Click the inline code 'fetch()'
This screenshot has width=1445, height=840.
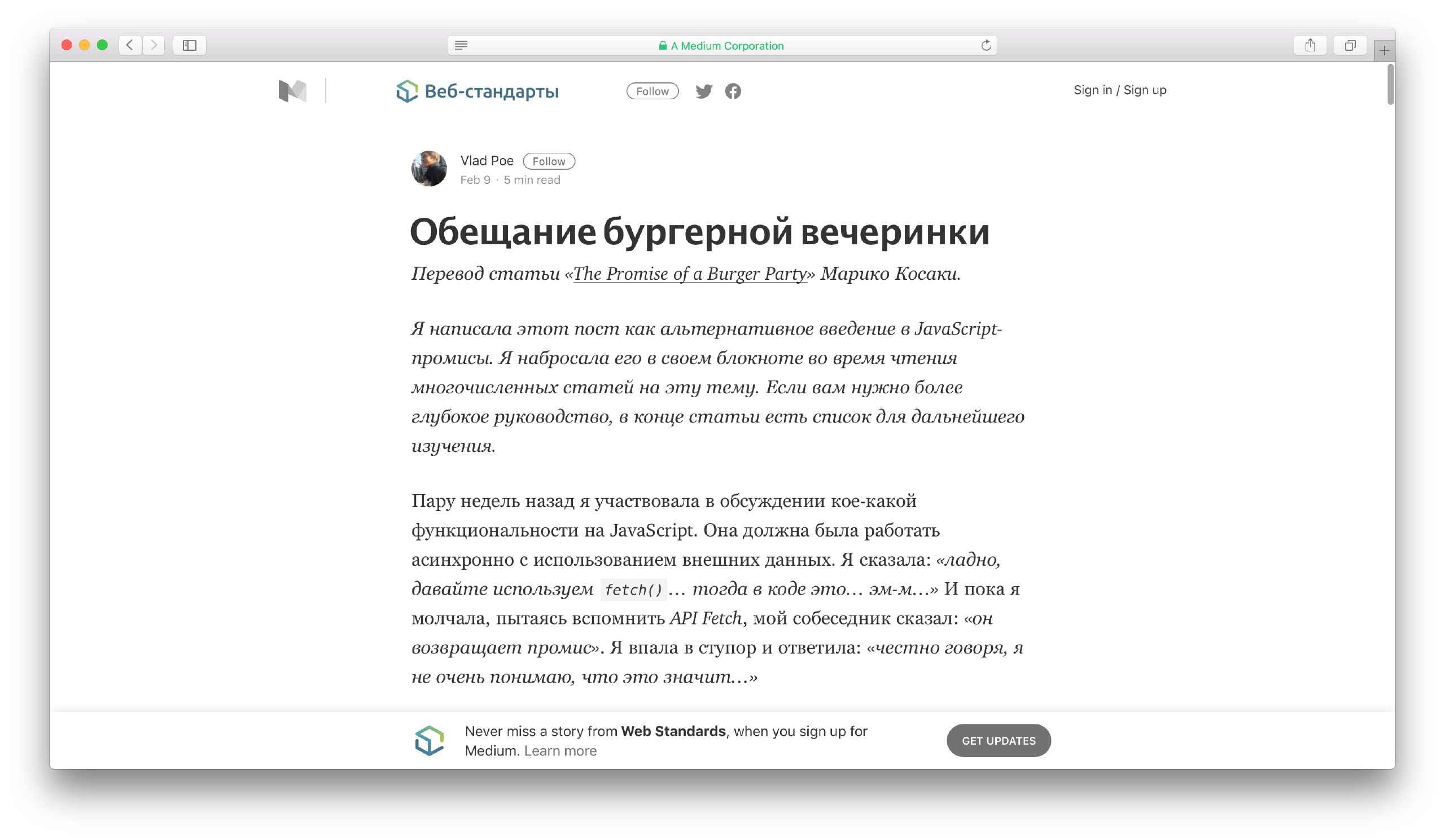(x=634, y=590)
